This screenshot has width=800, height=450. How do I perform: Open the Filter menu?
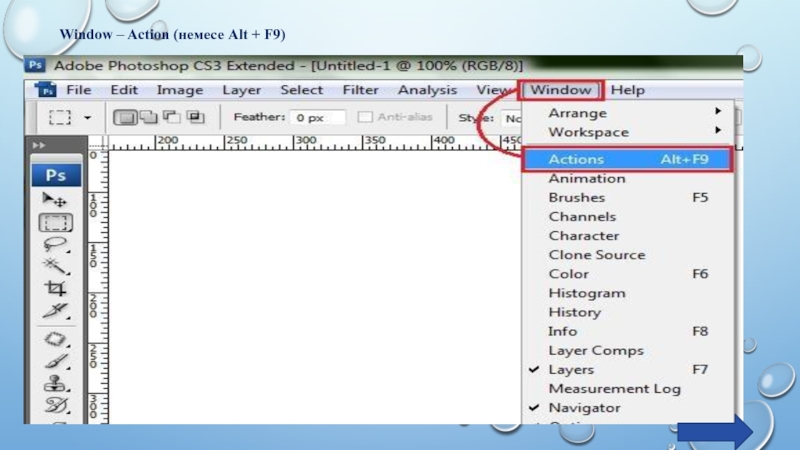click(x=360, y=90)
